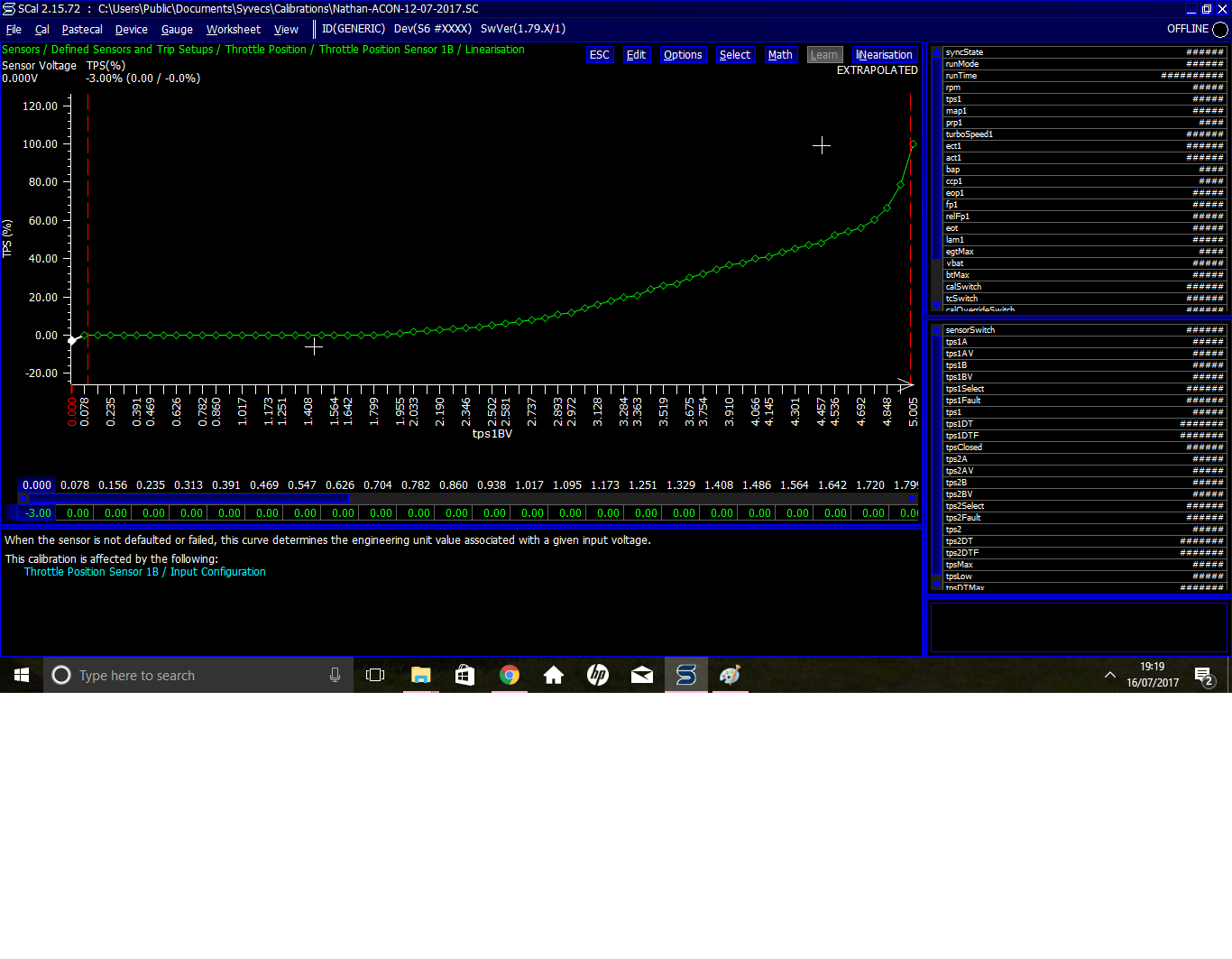Launch the Mail app from taskbar
The image size is (1232, 959).
click(642, 675)
